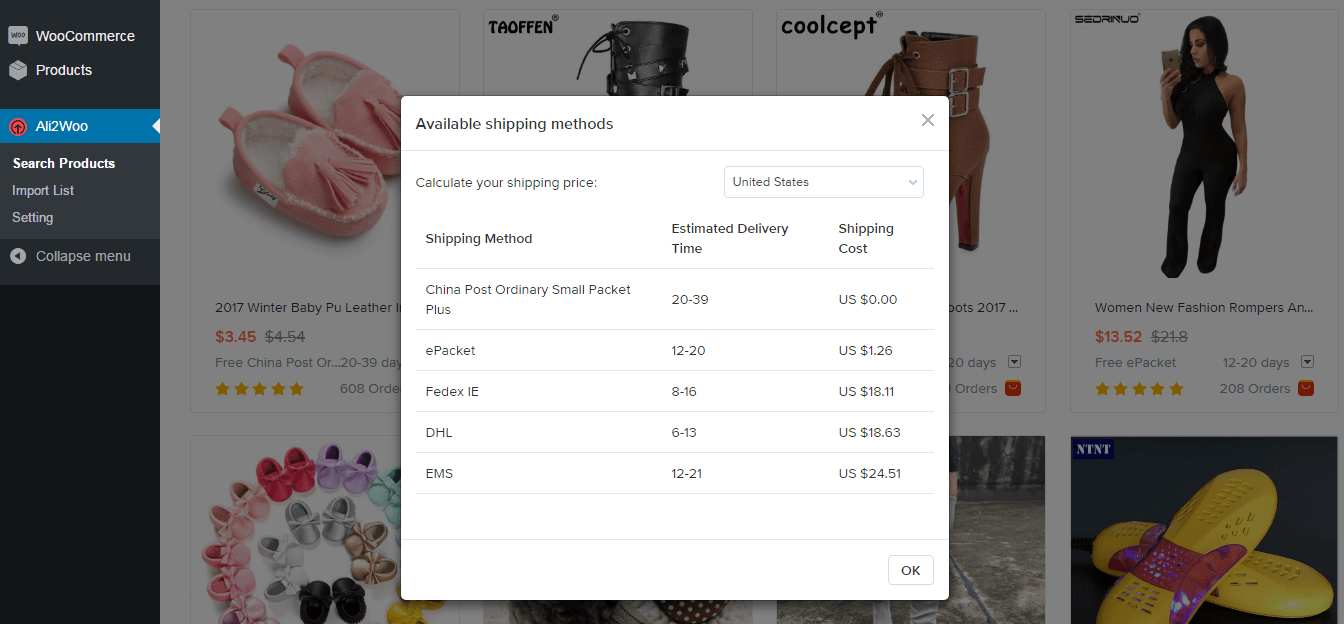Click the Collapse menu arrow icon
Screen dimensions: 1344x624
point(18,256)
